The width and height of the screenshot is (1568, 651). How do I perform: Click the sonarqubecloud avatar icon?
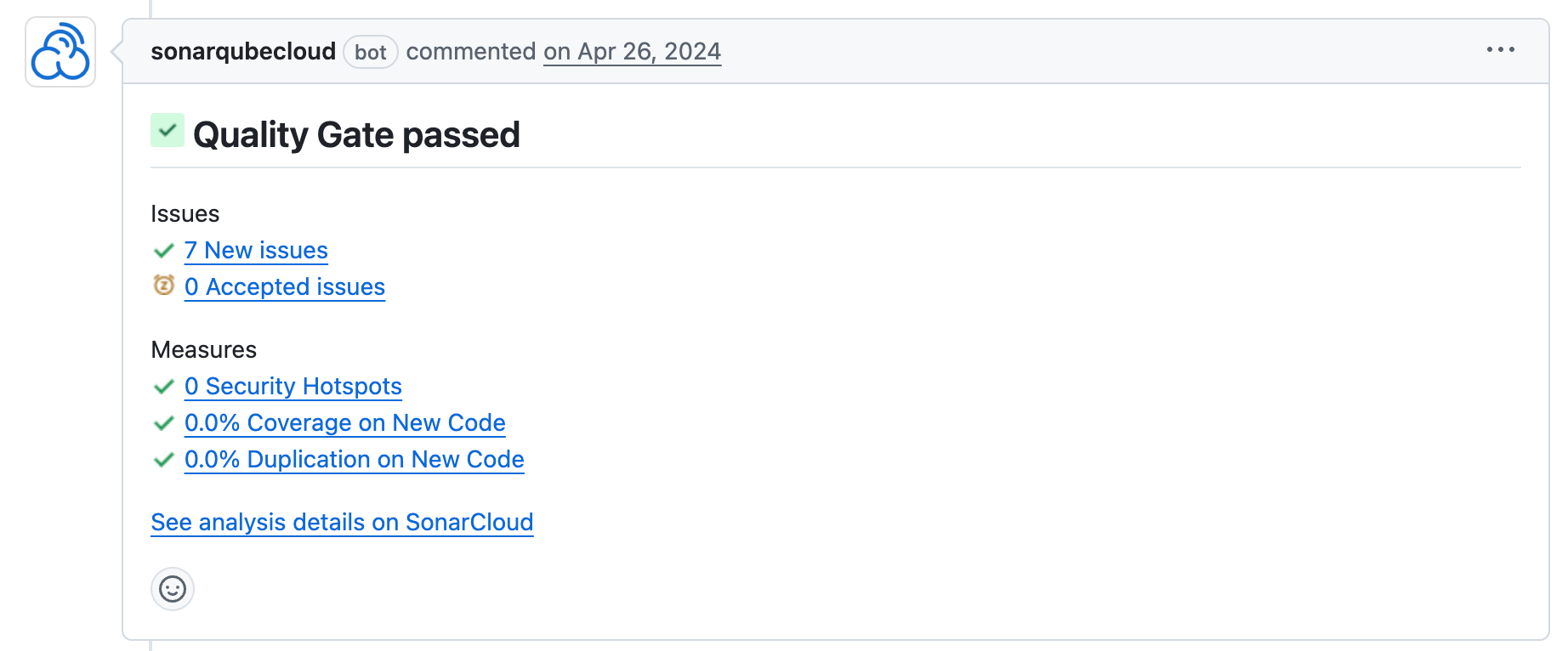(x=60, y=52)
